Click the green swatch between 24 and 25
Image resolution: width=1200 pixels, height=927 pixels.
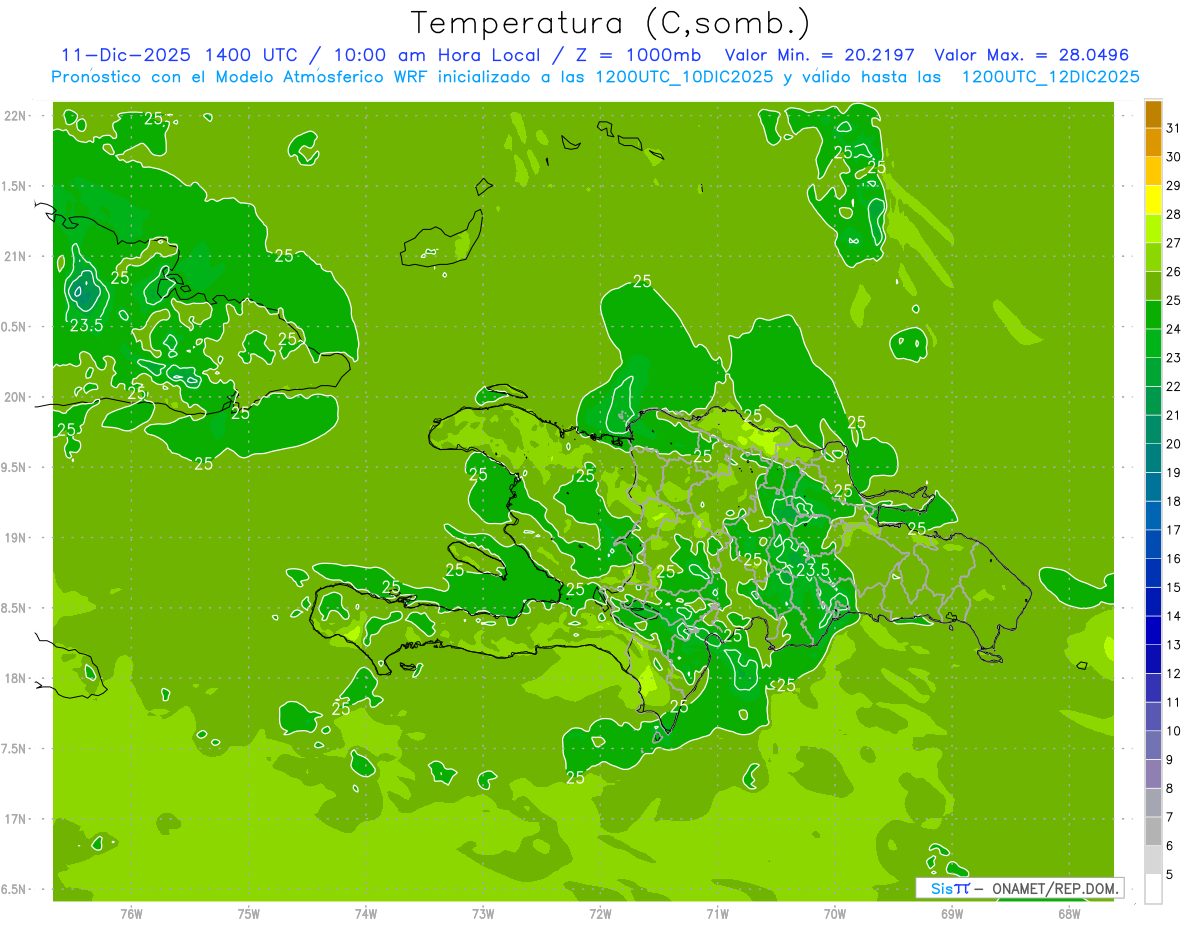[1153, 314]
